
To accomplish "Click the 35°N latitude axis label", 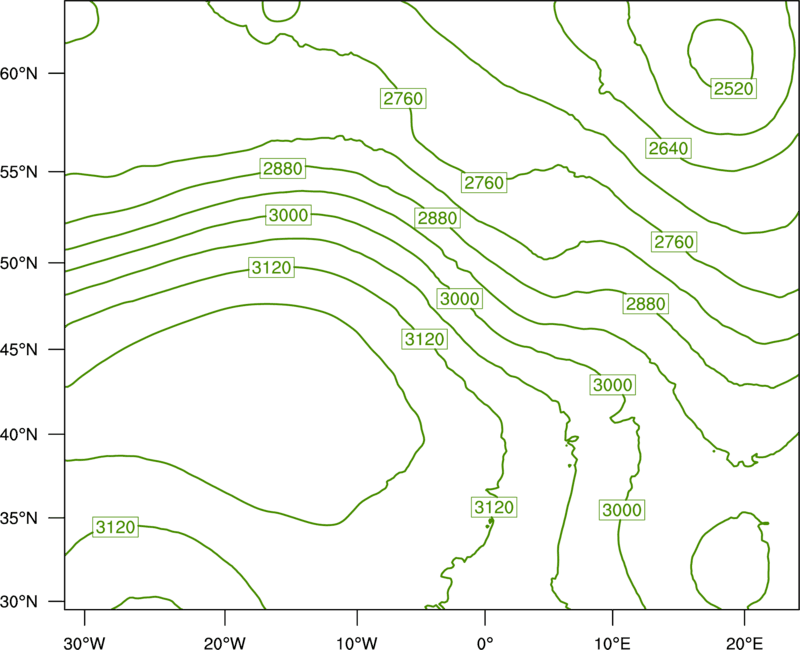I will pyautogui.click(x=19, y=518).
